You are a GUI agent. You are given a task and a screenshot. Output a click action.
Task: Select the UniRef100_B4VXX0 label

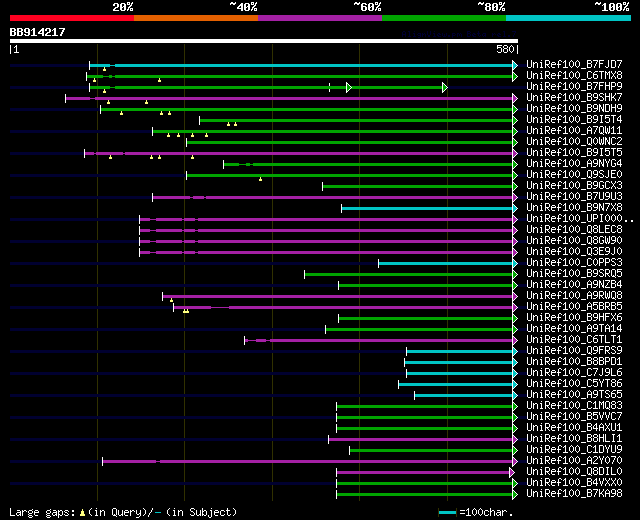point(574,483)
